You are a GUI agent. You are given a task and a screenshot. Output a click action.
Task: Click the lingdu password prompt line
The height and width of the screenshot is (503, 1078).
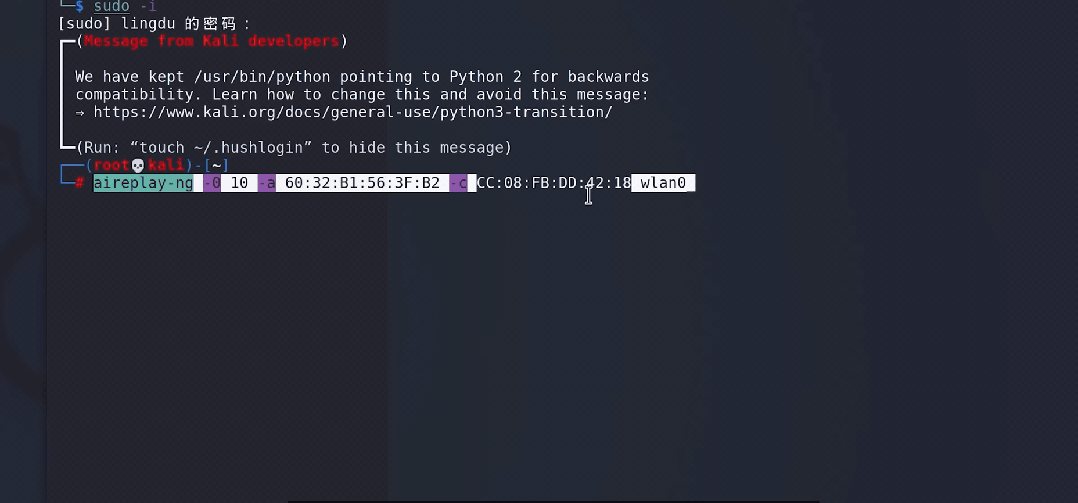155,24
